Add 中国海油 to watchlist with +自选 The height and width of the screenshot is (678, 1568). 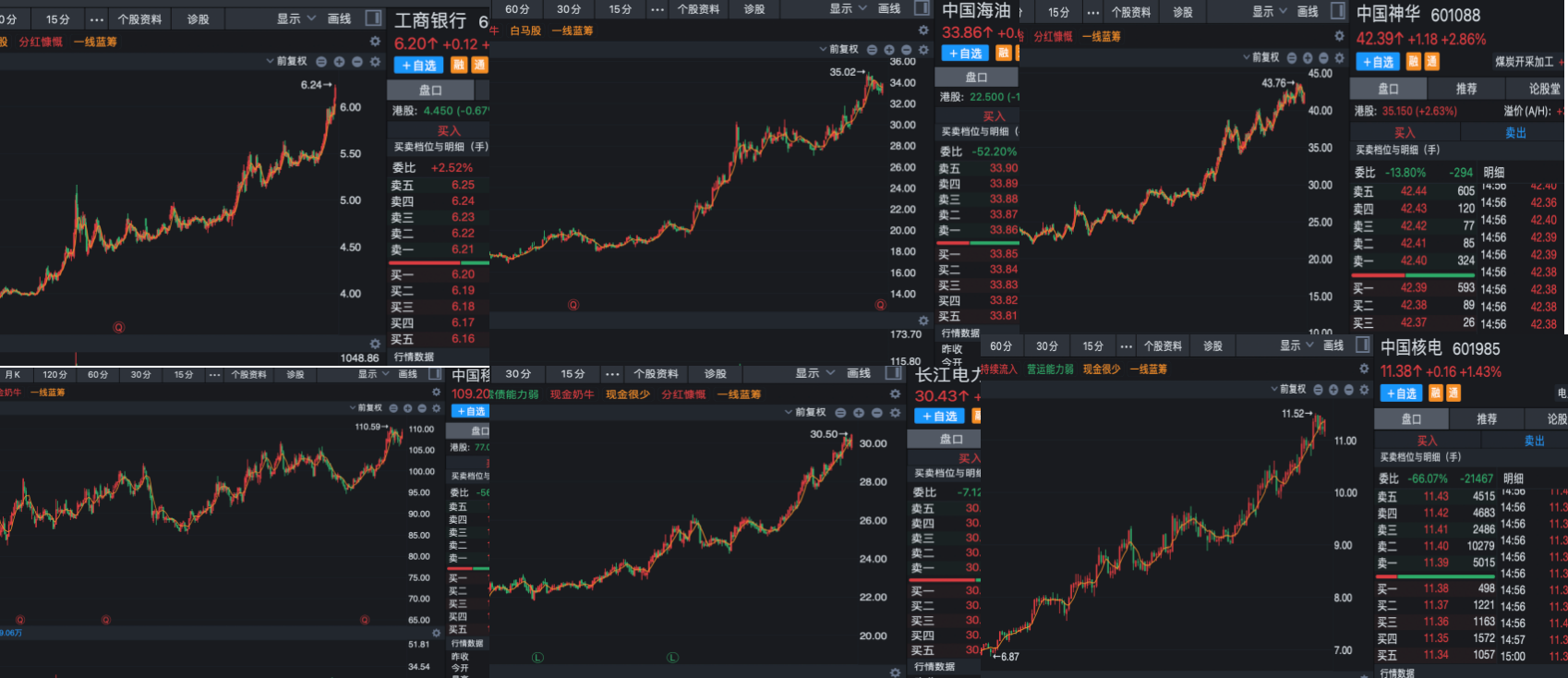[x=965, y=54]
